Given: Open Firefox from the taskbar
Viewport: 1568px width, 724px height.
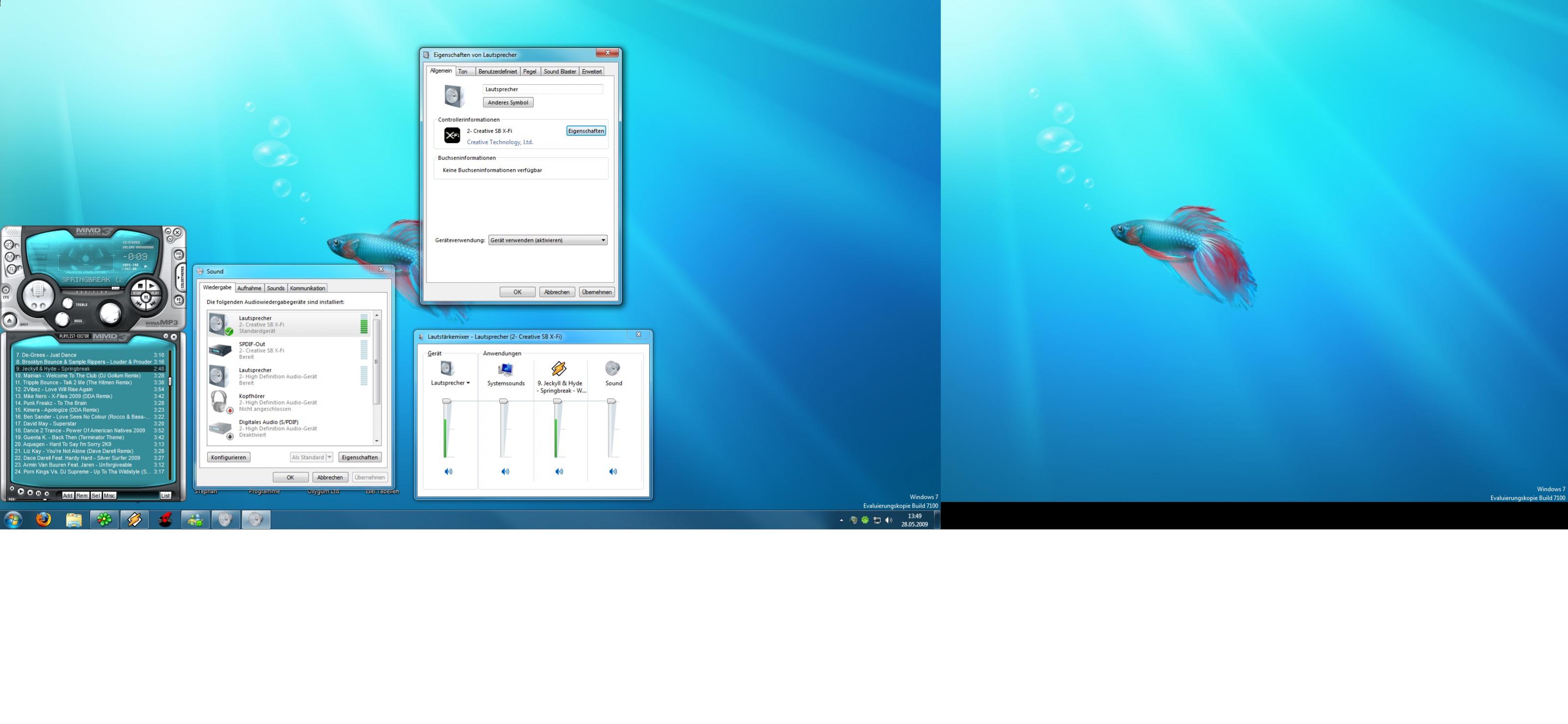Looking at the screenshot, I should pyautogui.click(x=43, y=519).
